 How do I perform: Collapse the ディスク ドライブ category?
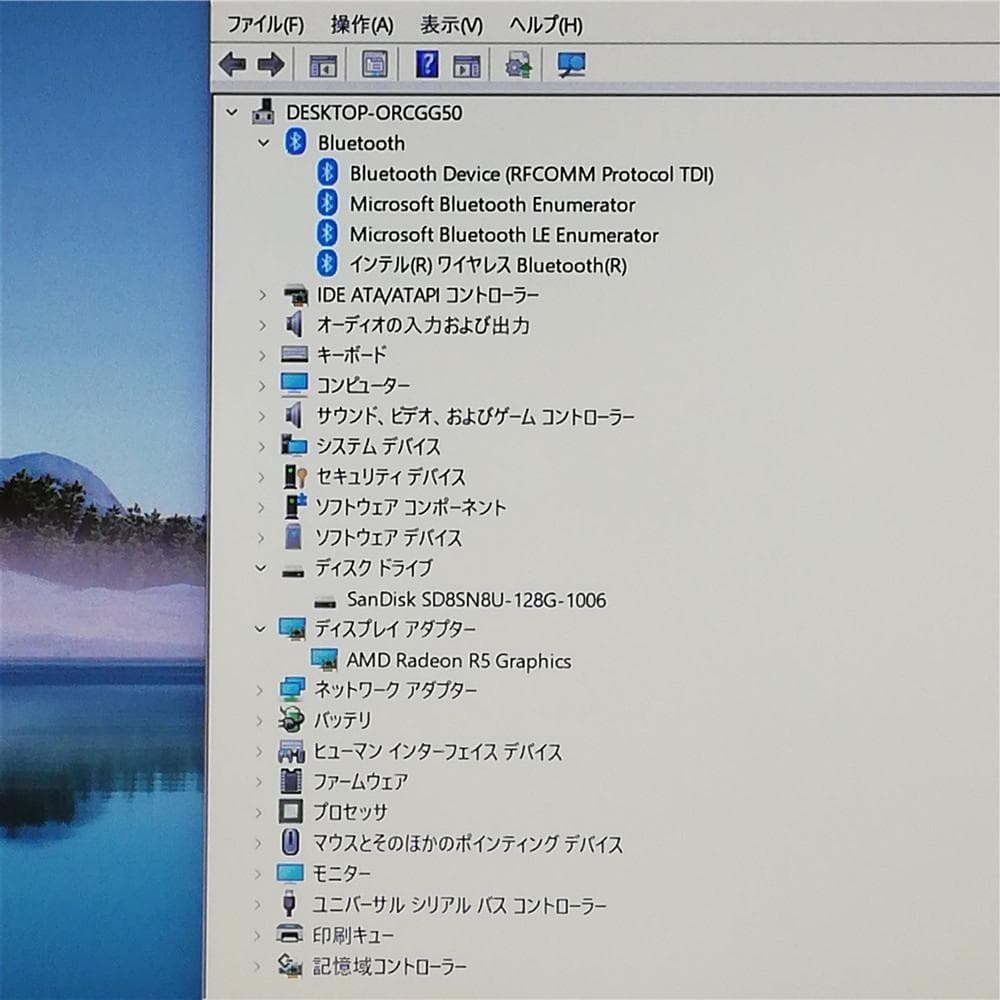click(x=260, y=568)
